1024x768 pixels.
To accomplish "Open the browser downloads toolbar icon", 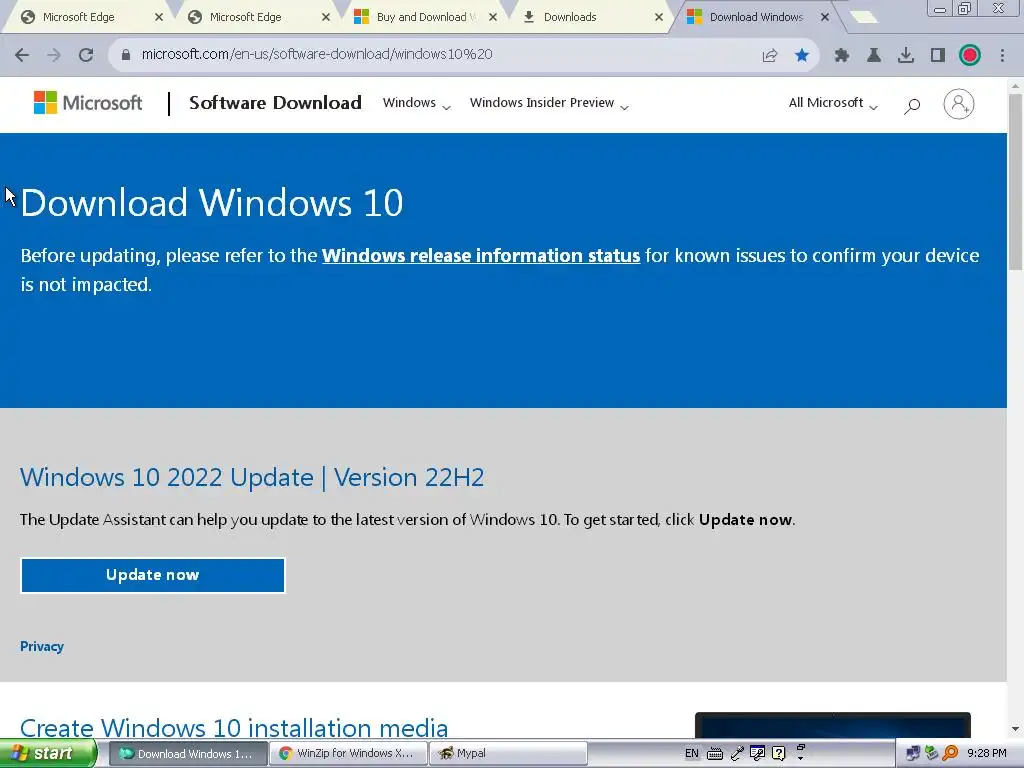I will [x=906, y=55].
